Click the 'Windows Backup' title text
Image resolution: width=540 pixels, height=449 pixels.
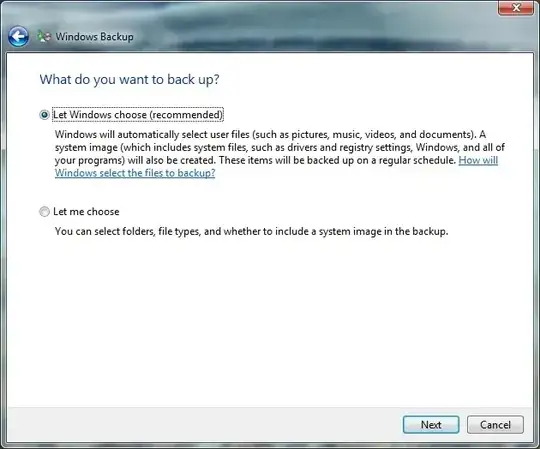point(94,37)
